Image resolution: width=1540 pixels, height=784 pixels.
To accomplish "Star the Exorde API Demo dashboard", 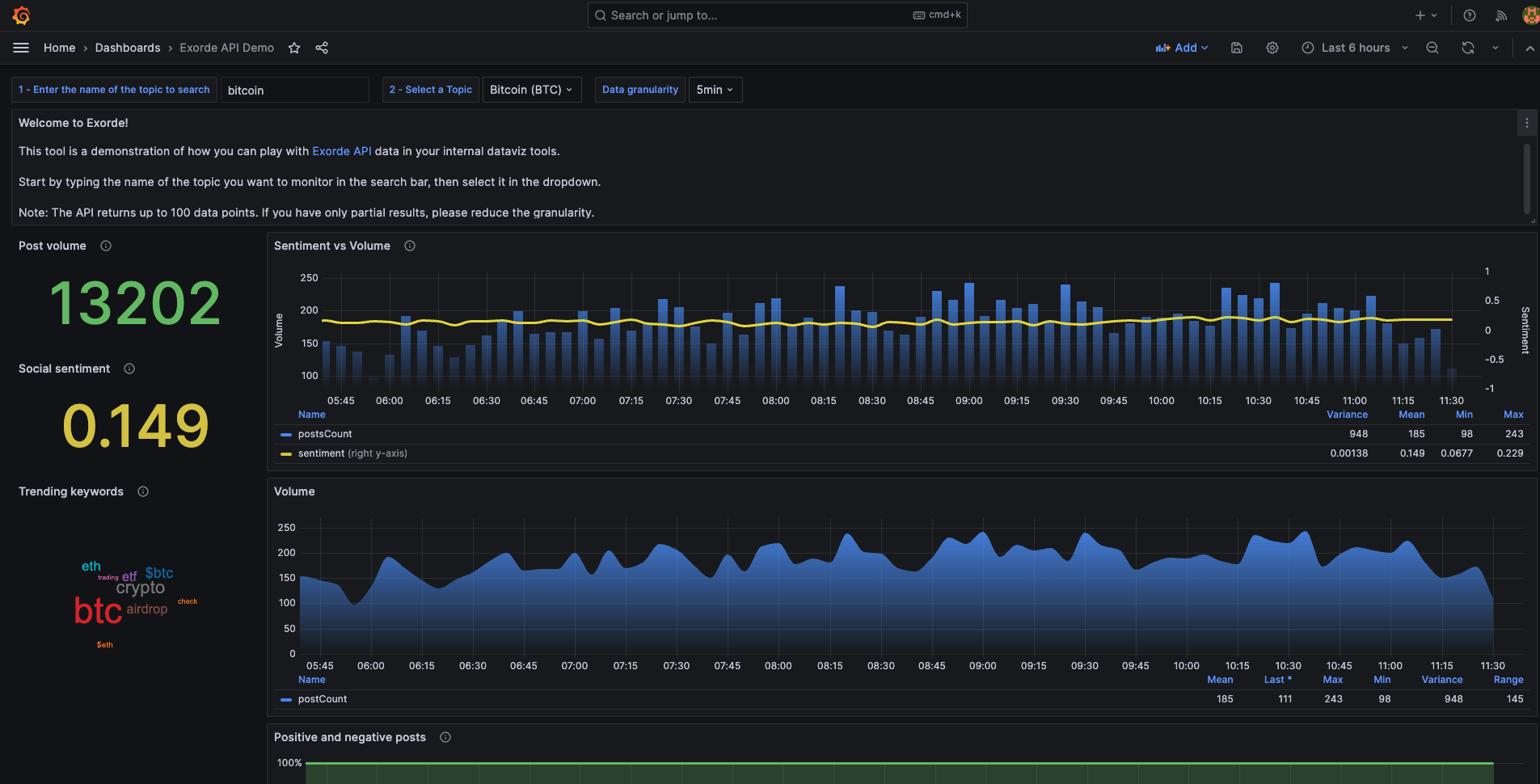I will [x=294, y=48].
